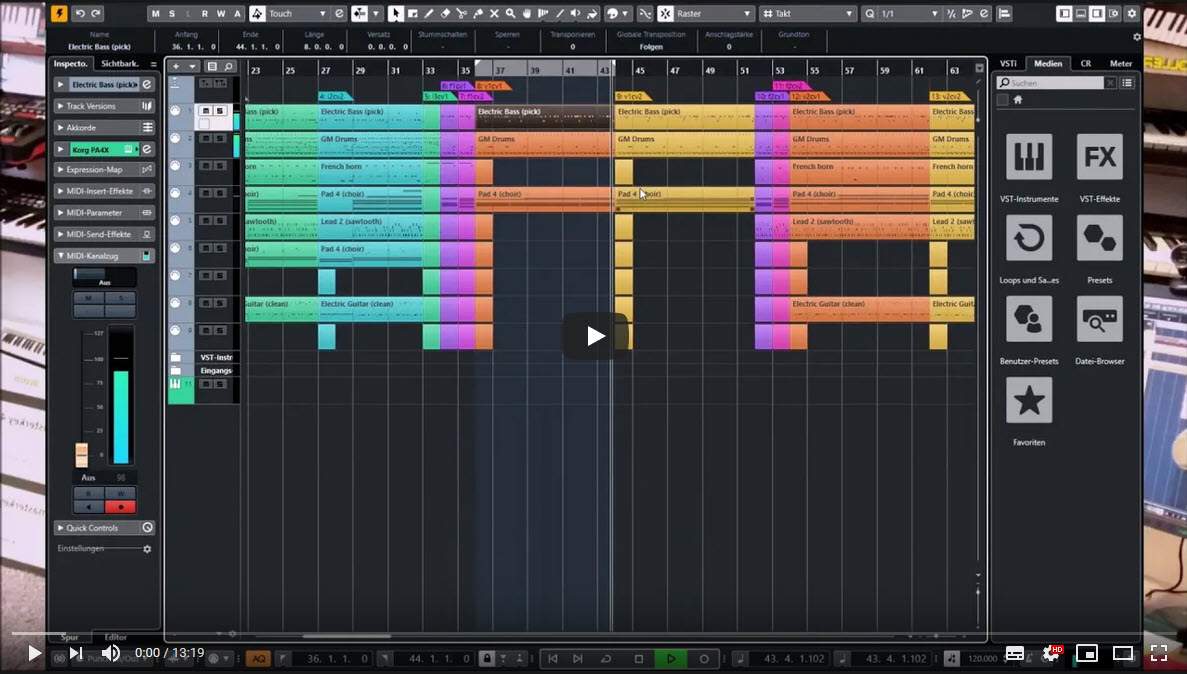Enter fullscreen mode on the video player
Image resolution: width=1187 pixels, height=674 pixels.
(x=1158, y=653)
